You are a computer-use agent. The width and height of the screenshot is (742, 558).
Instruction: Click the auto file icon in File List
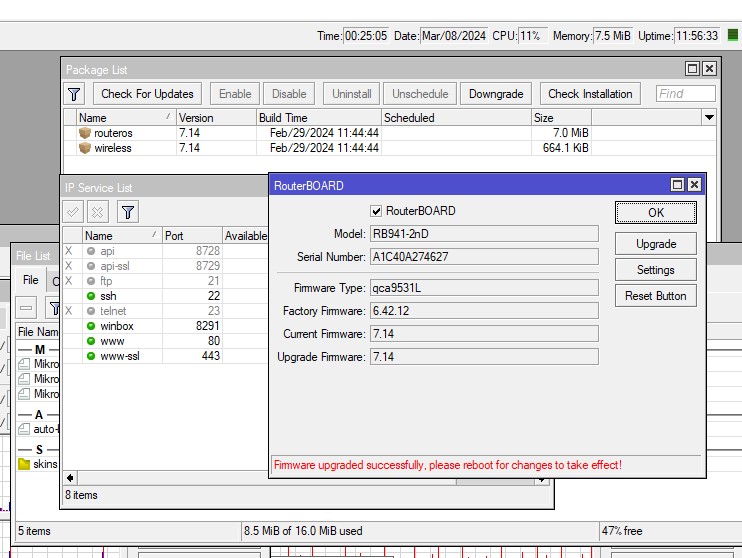point(24,429)
